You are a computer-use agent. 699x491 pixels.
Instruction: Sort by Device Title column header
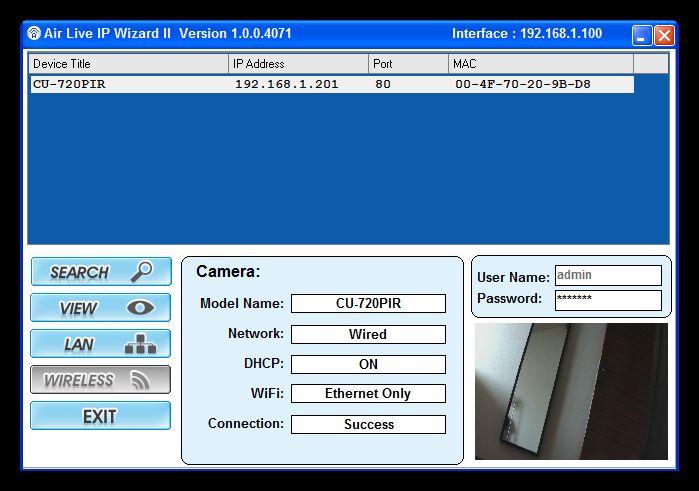[x=128, y=64]
